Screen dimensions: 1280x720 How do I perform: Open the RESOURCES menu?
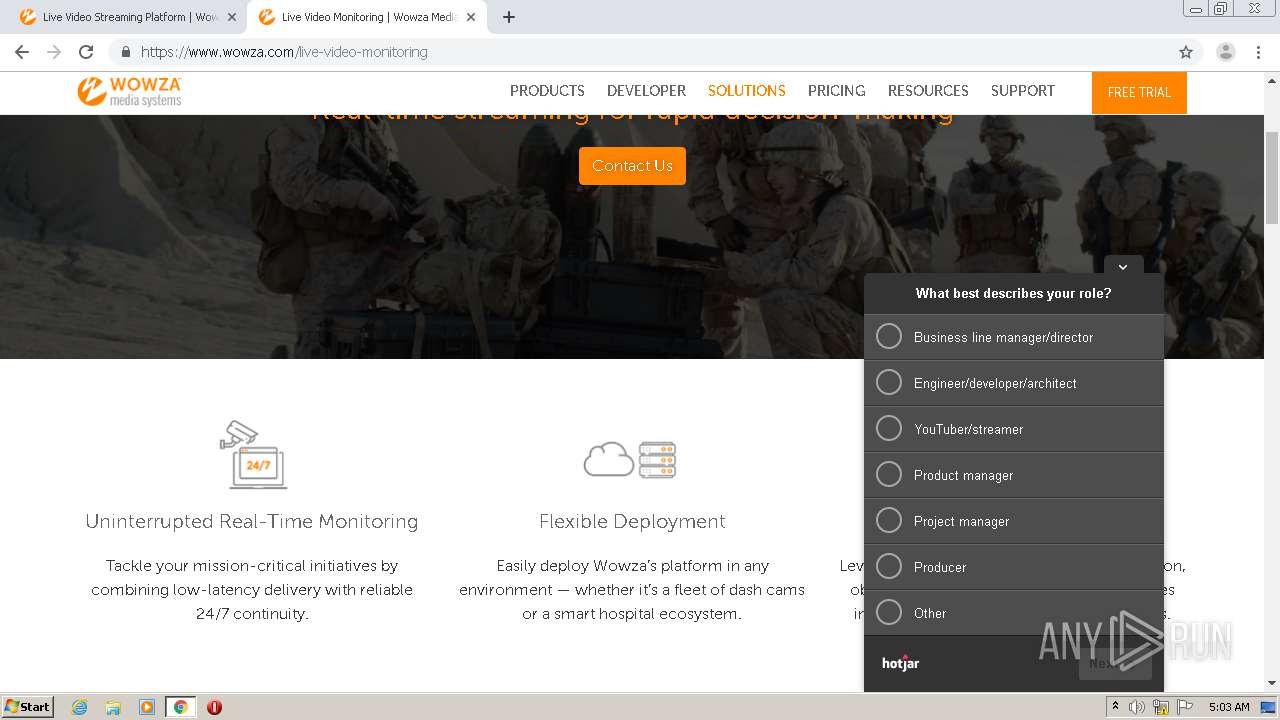coord(928,91)
